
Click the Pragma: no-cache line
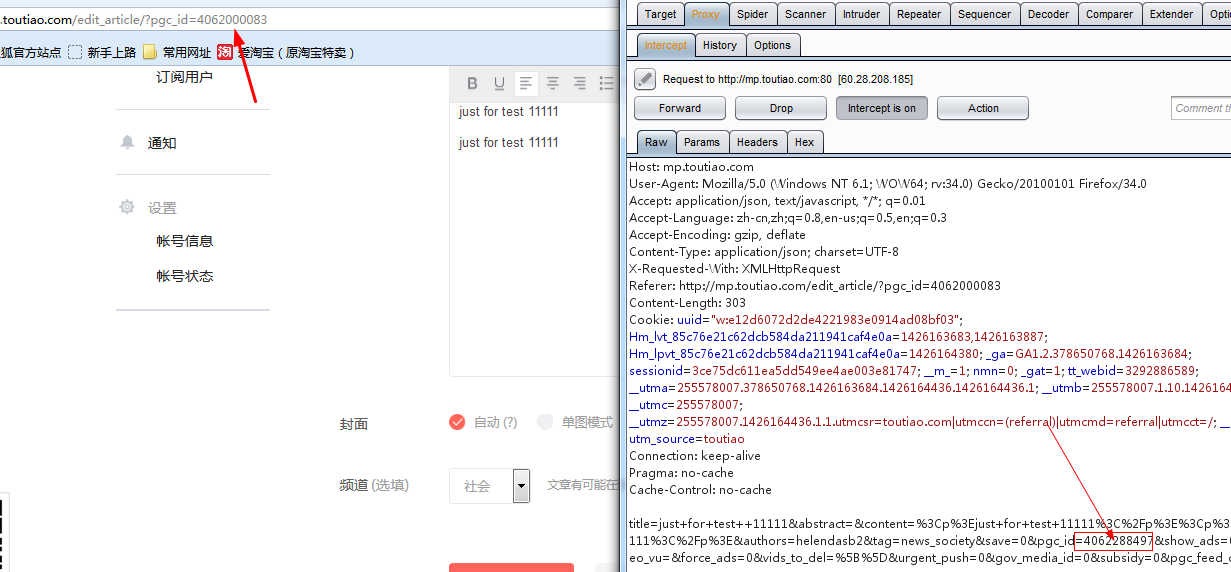pyautogui.click(x=681, y=473)
